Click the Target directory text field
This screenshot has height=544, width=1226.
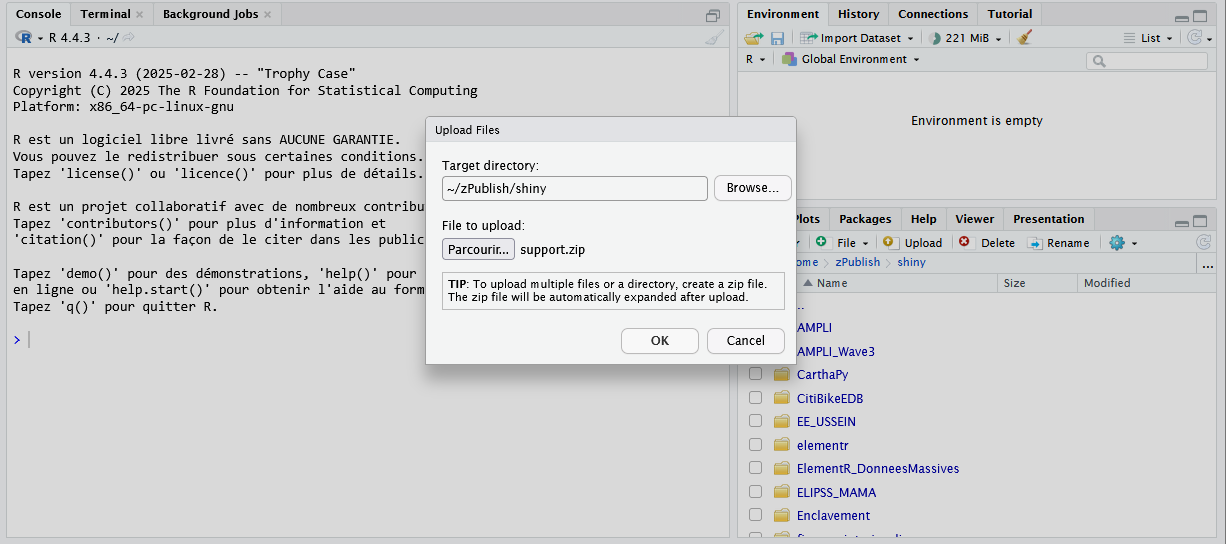575,188
